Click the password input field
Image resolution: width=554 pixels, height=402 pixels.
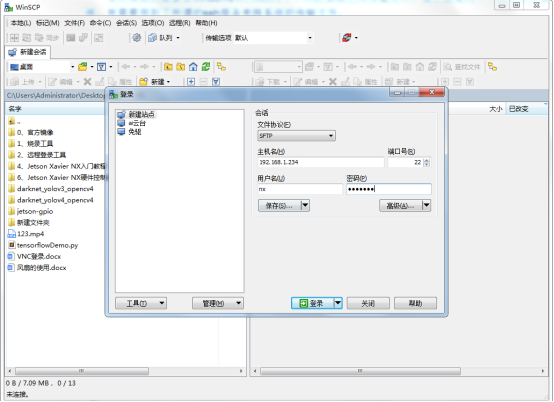[x=389, y=189]
